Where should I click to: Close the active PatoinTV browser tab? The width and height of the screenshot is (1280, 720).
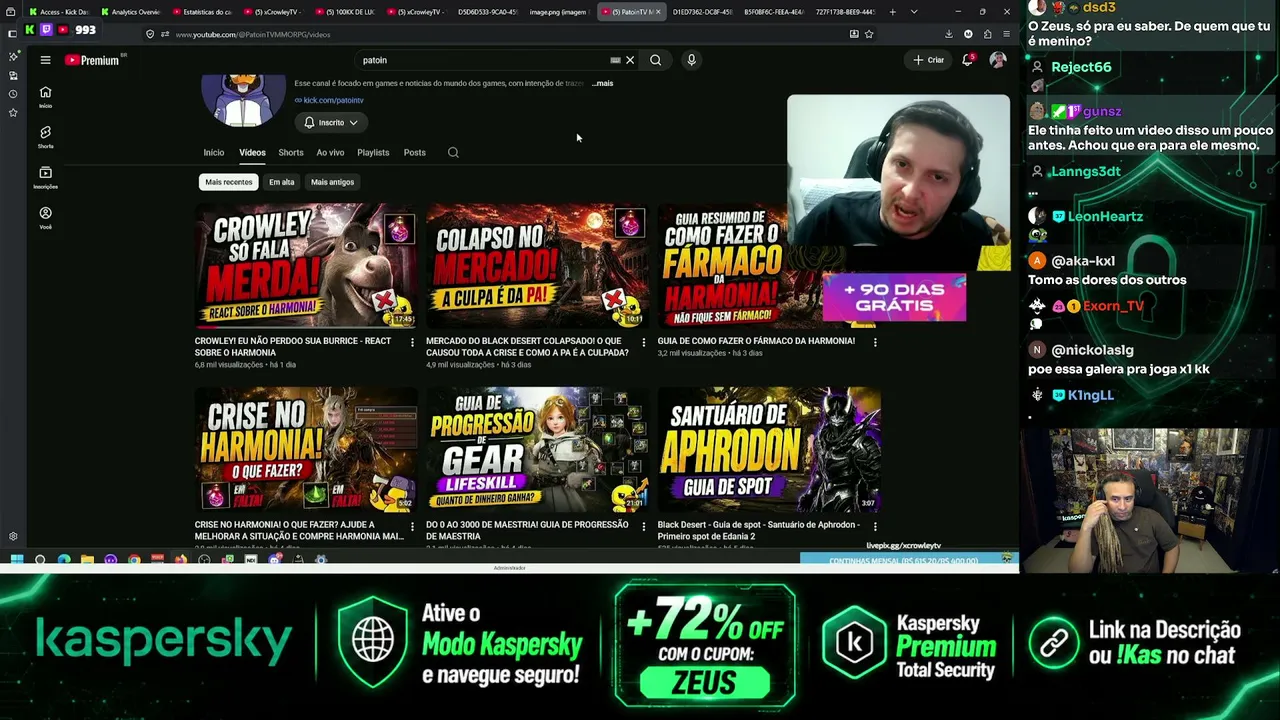657,12
